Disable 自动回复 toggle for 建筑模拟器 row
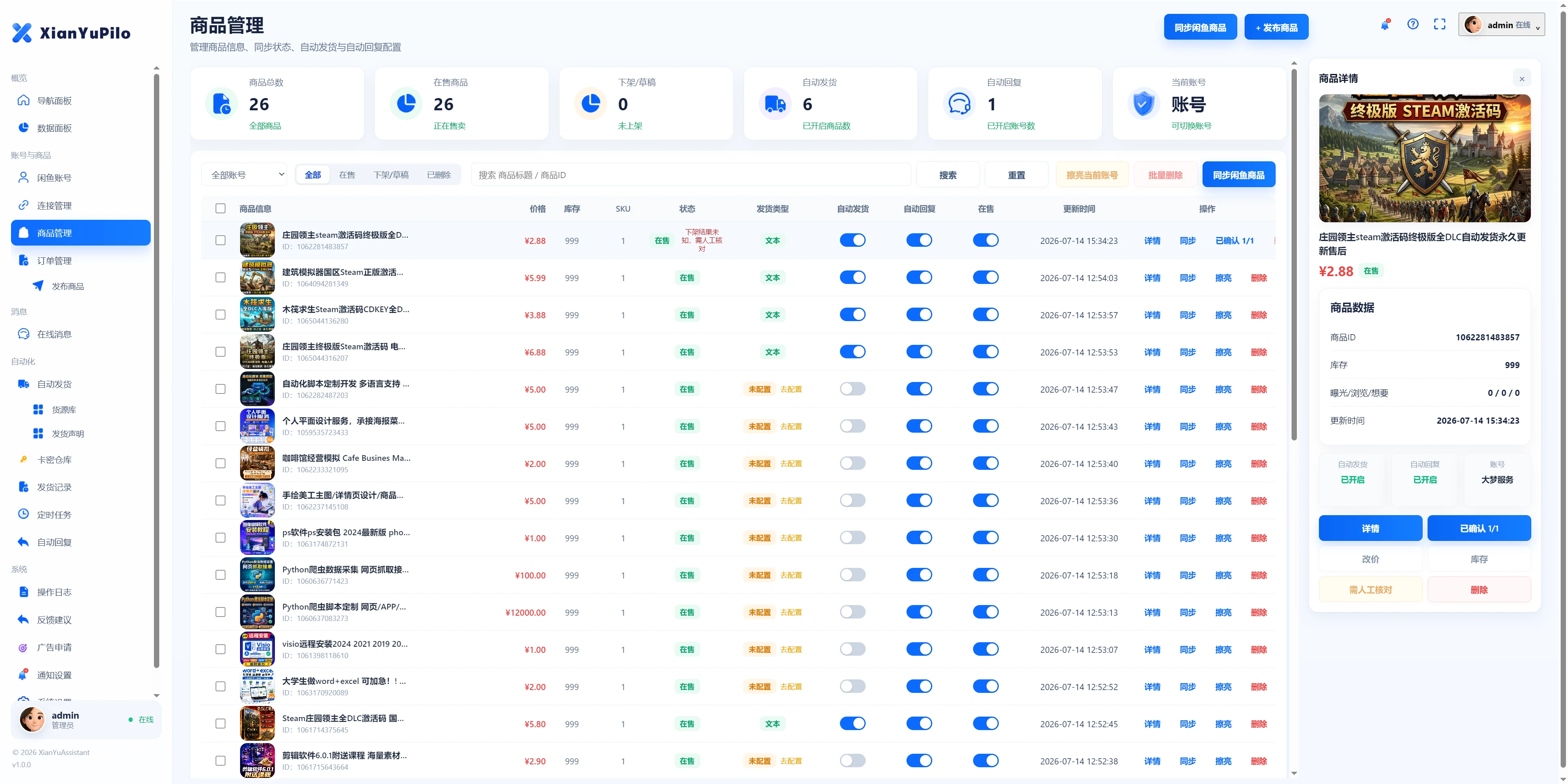The height and width of the screenshot is (784, 1568). tap(919, 278)
